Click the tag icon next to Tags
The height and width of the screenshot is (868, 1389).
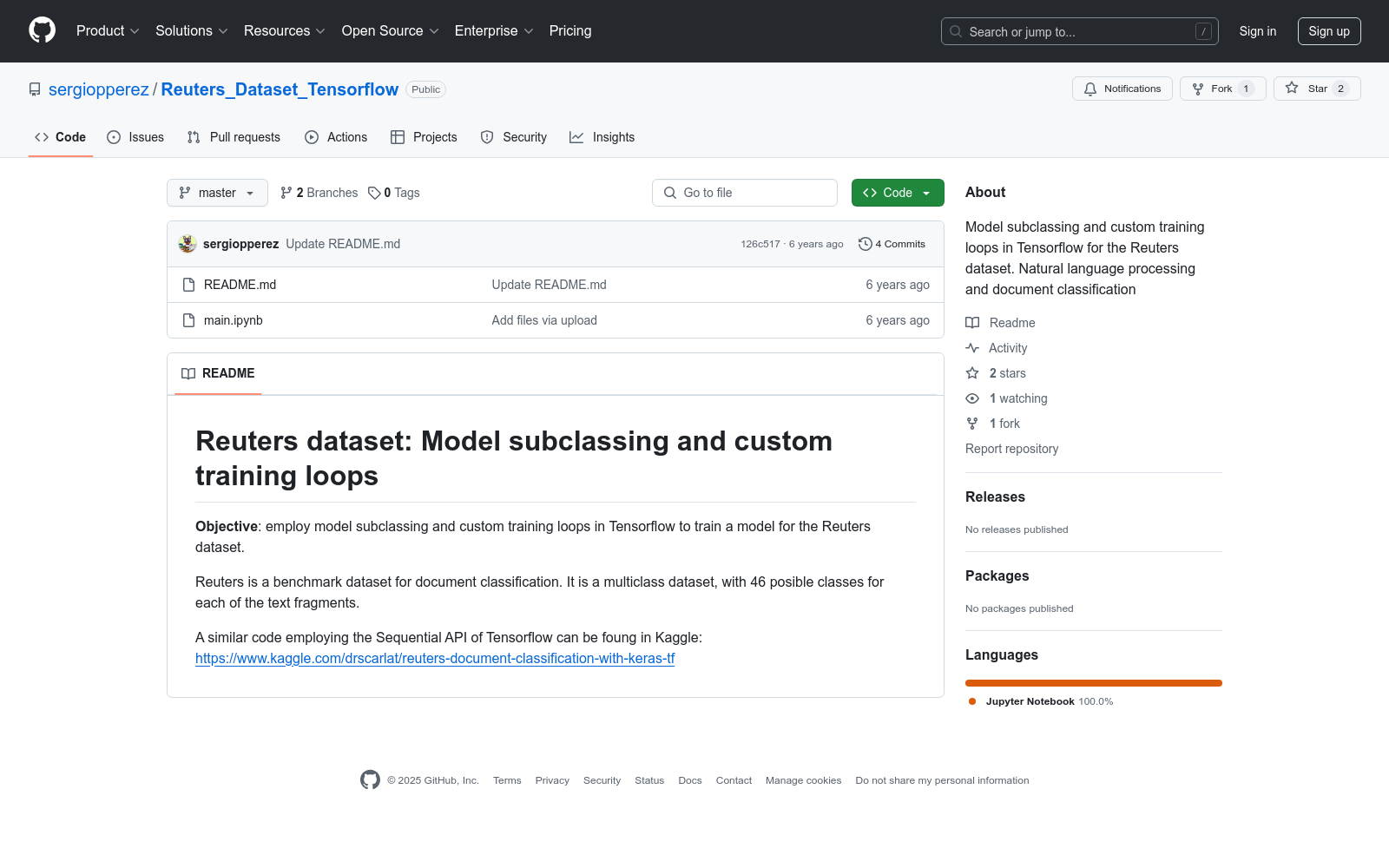click(x=374, y=193)
